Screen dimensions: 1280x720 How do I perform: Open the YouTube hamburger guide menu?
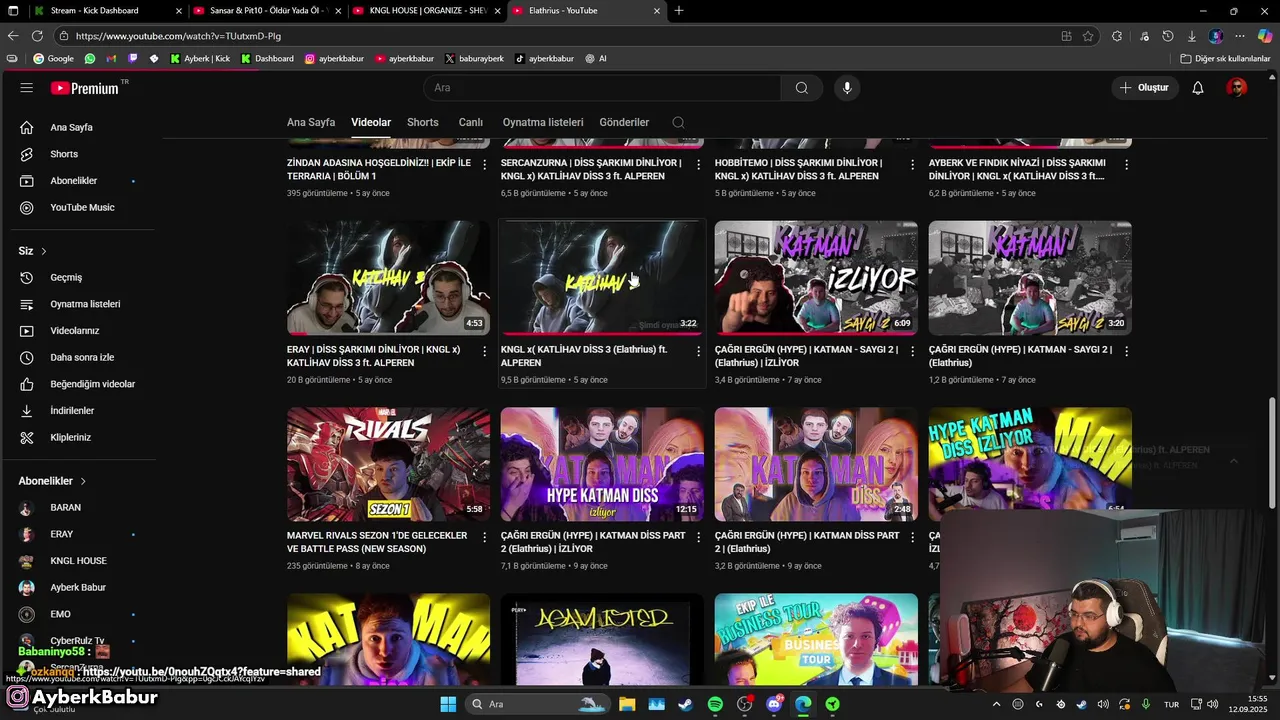[27, 88]
